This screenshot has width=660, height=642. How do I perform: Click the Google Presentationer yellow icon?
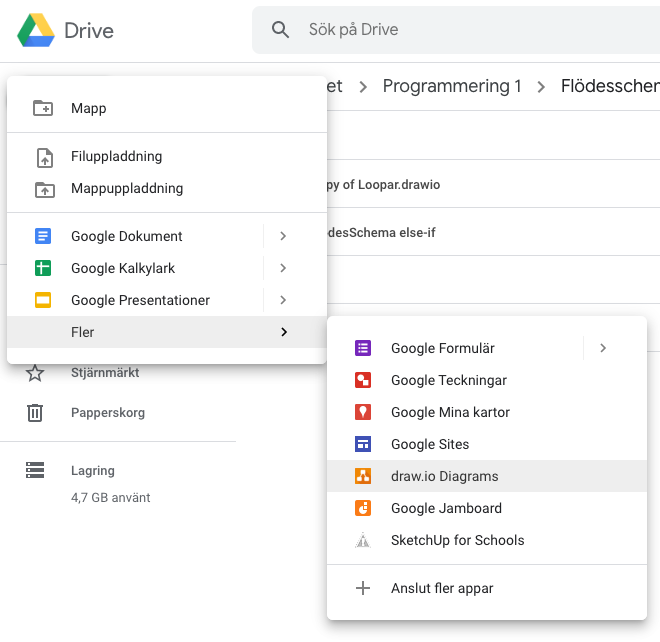[x=43, y=300]
